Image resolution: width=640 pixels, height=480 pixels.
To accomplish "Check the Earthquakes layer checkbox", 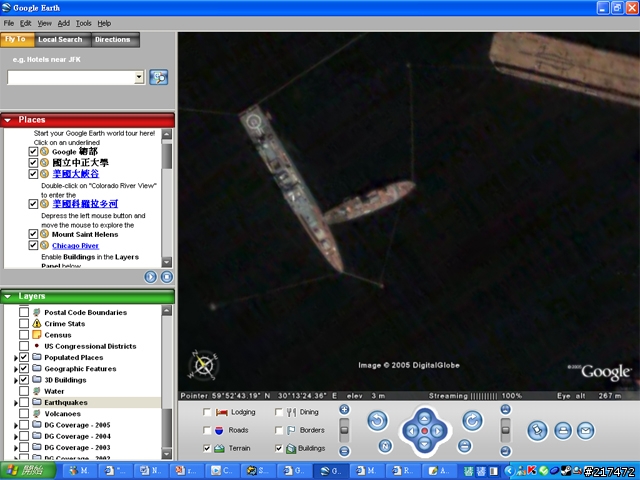I will (x=24, y=402).
